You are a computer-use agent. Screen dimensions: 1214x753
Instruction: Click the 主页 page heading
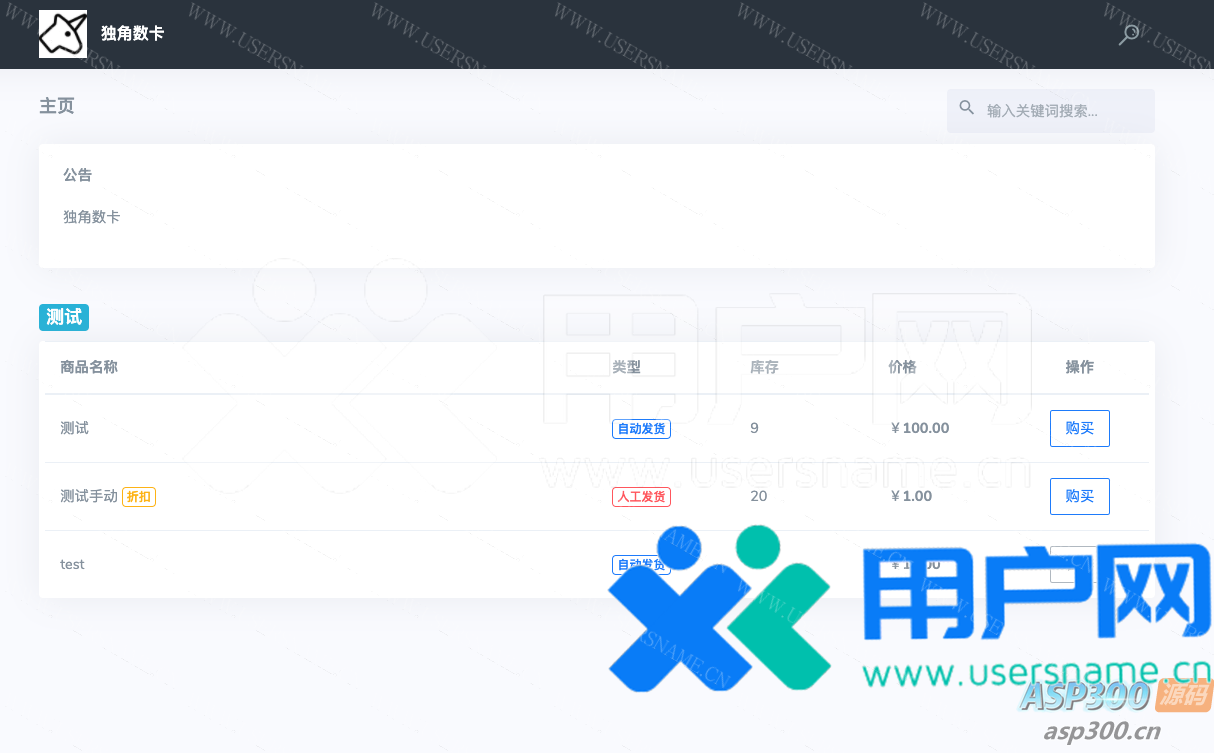57,106
